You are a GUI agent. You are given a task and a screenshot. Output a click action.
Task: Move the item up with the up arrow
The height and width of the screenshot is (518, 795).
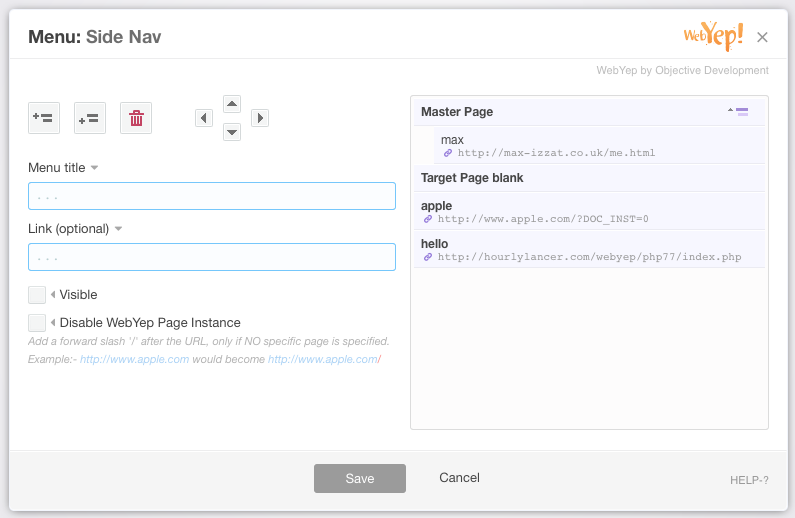(232, 104)
